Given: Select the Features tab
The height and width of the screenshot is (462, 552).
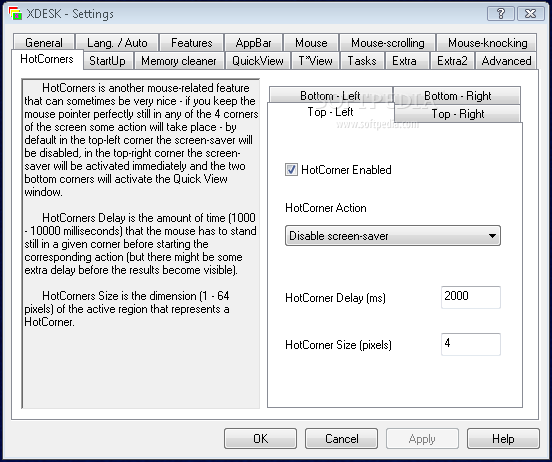Looking at the screenshot, I should coord(192,43).
